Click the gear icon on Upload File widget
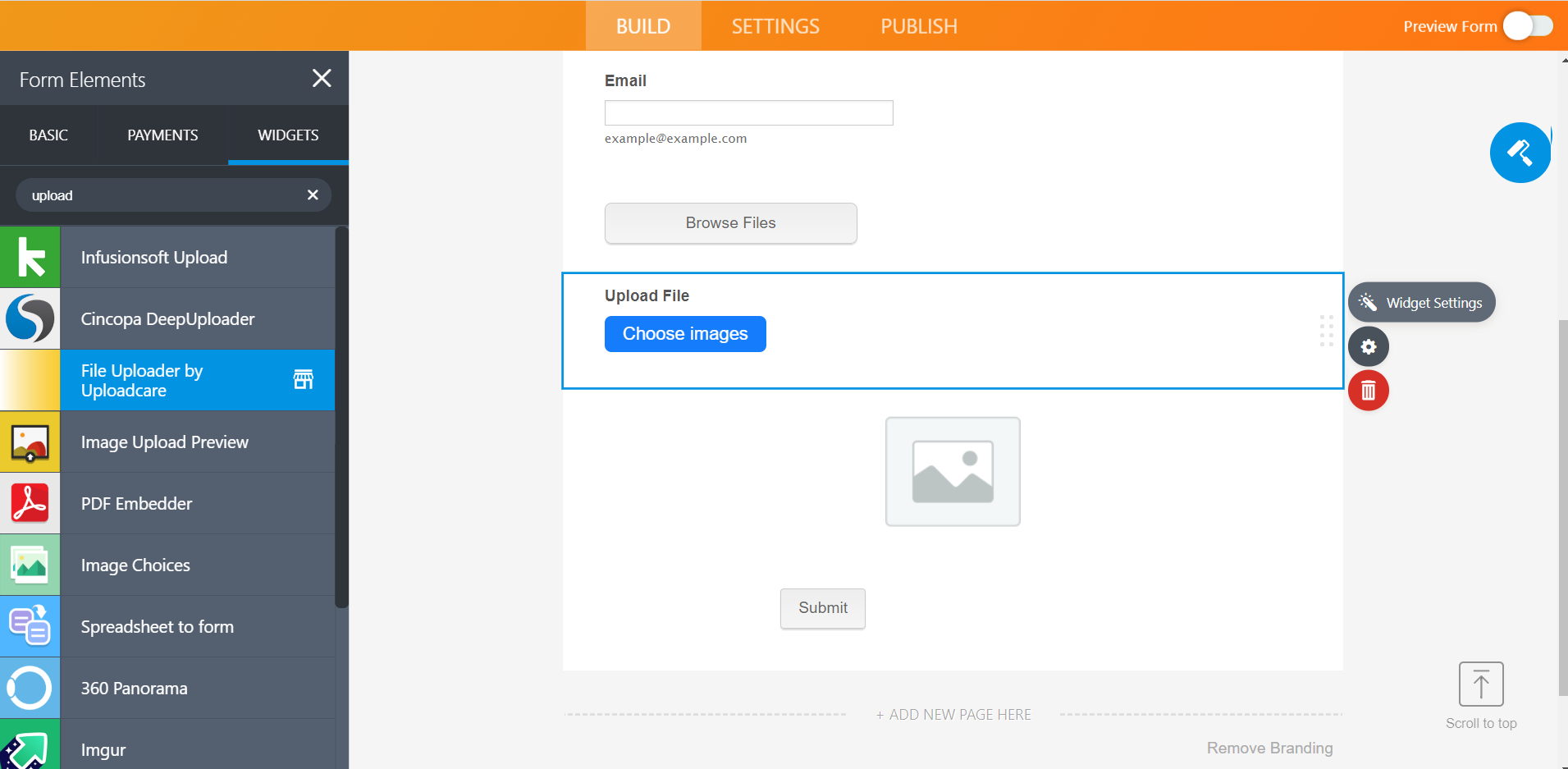The image size is (1568, 769). click(1367, 346)
